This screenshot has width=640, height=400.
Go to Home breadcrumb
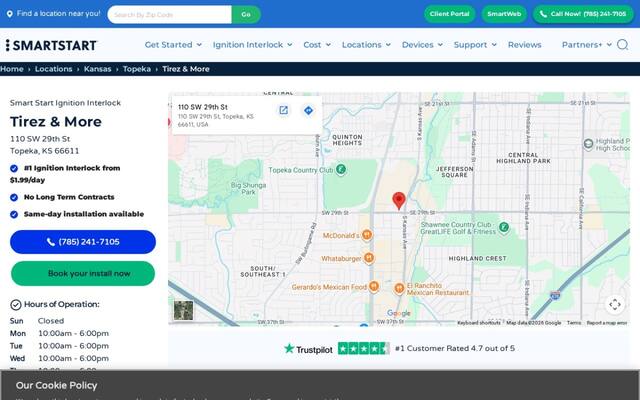click(12, 69)
